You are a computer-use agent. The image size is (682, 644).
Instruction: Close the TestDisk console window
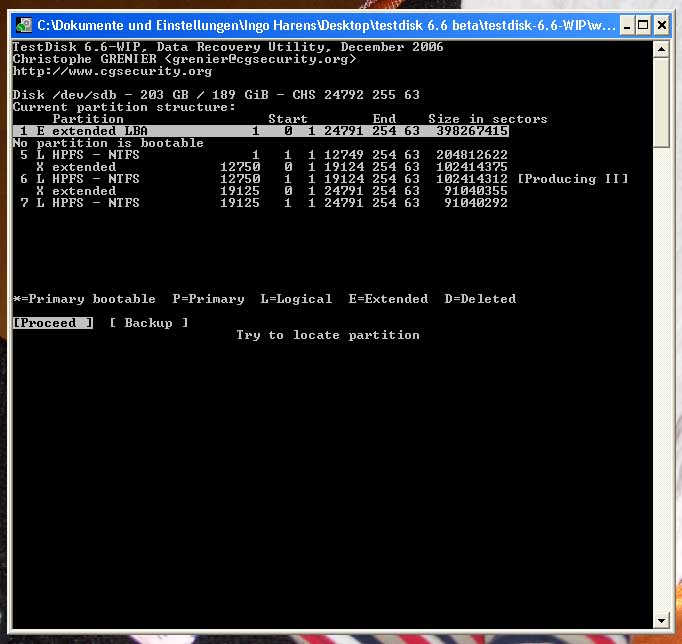pyautogui.click(x=662, y=25)
